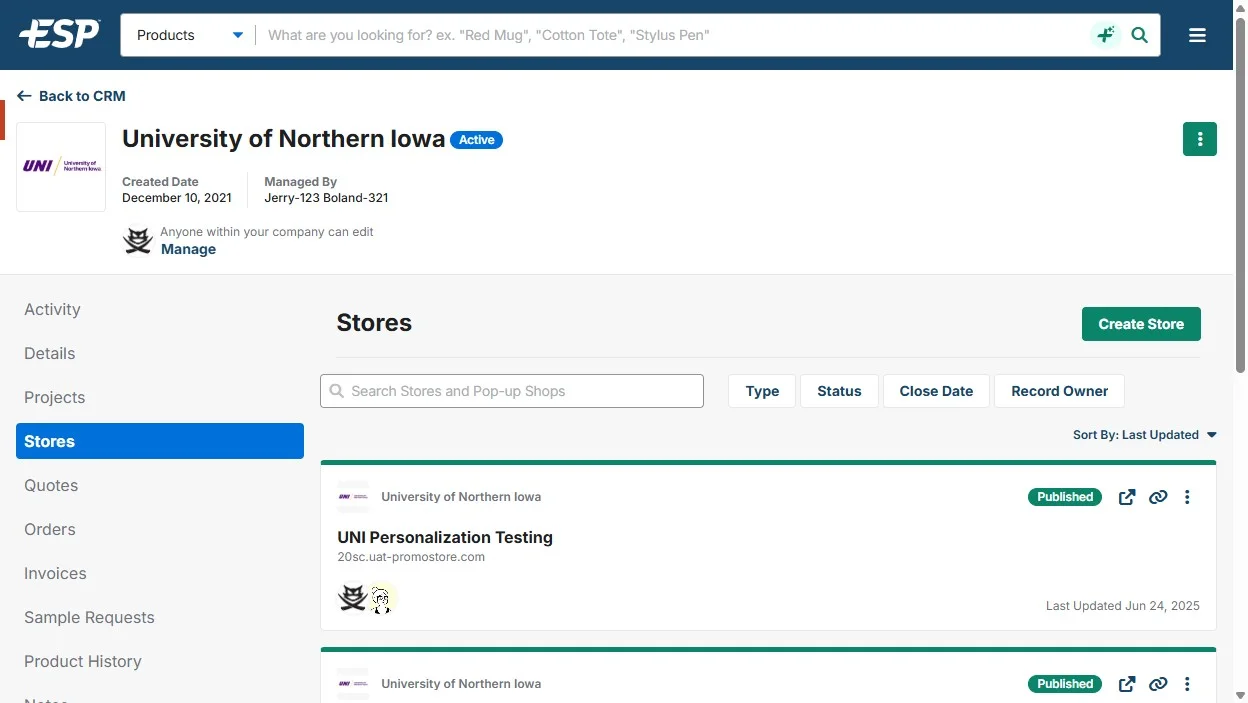Open the UNI Personalization Testing store title
1248x703 pixels.
[445, 537]
